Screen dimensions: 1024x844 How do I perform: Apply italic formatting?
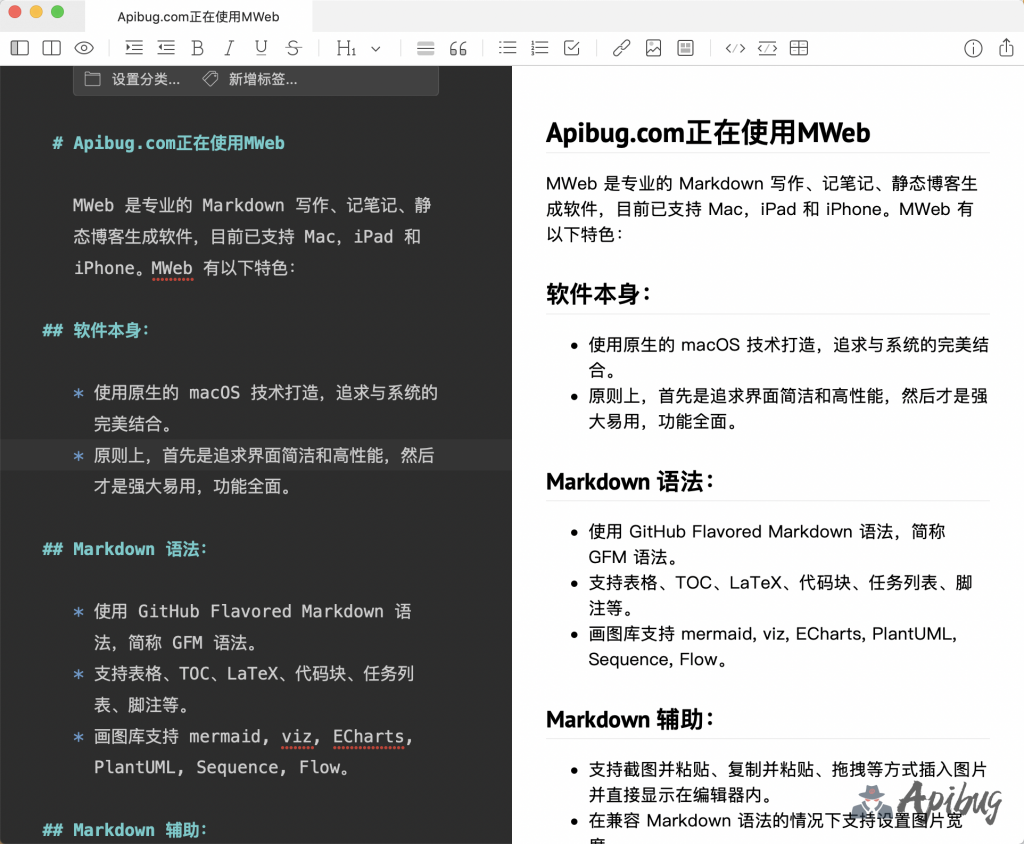tap(229, 48)
